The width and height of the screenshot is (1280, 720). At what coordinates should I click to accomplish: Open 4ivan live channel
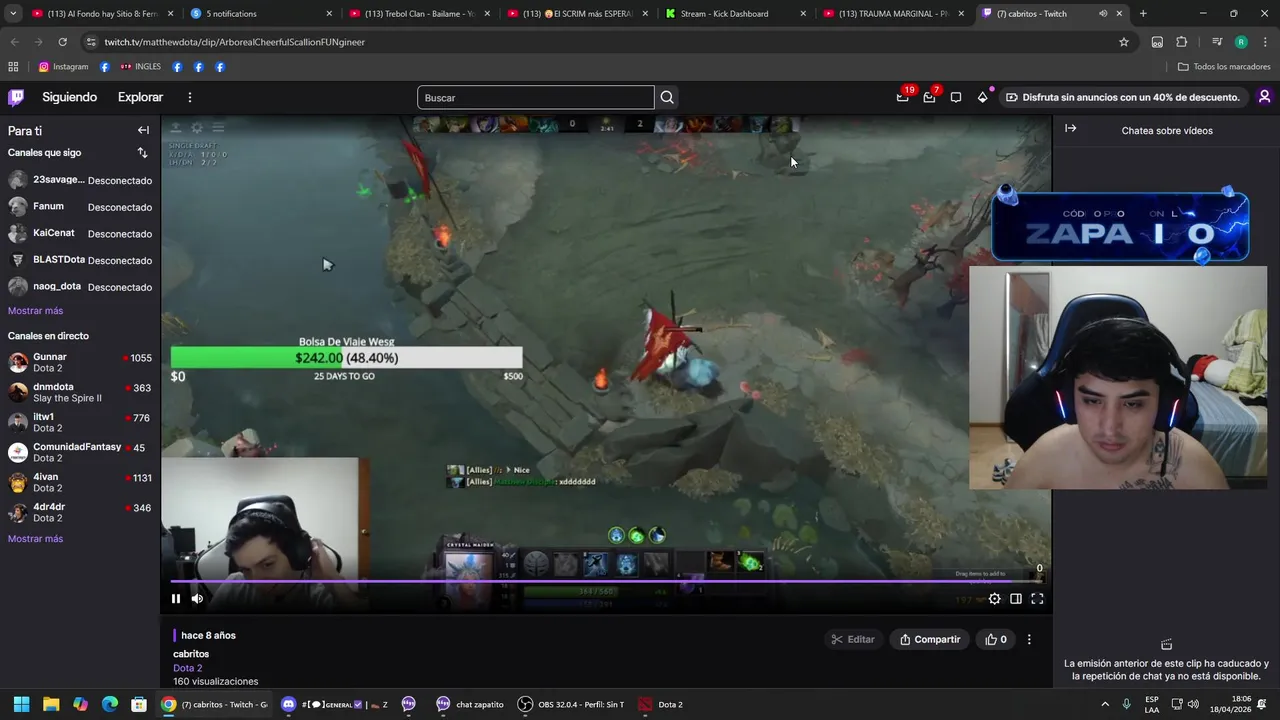80,482
